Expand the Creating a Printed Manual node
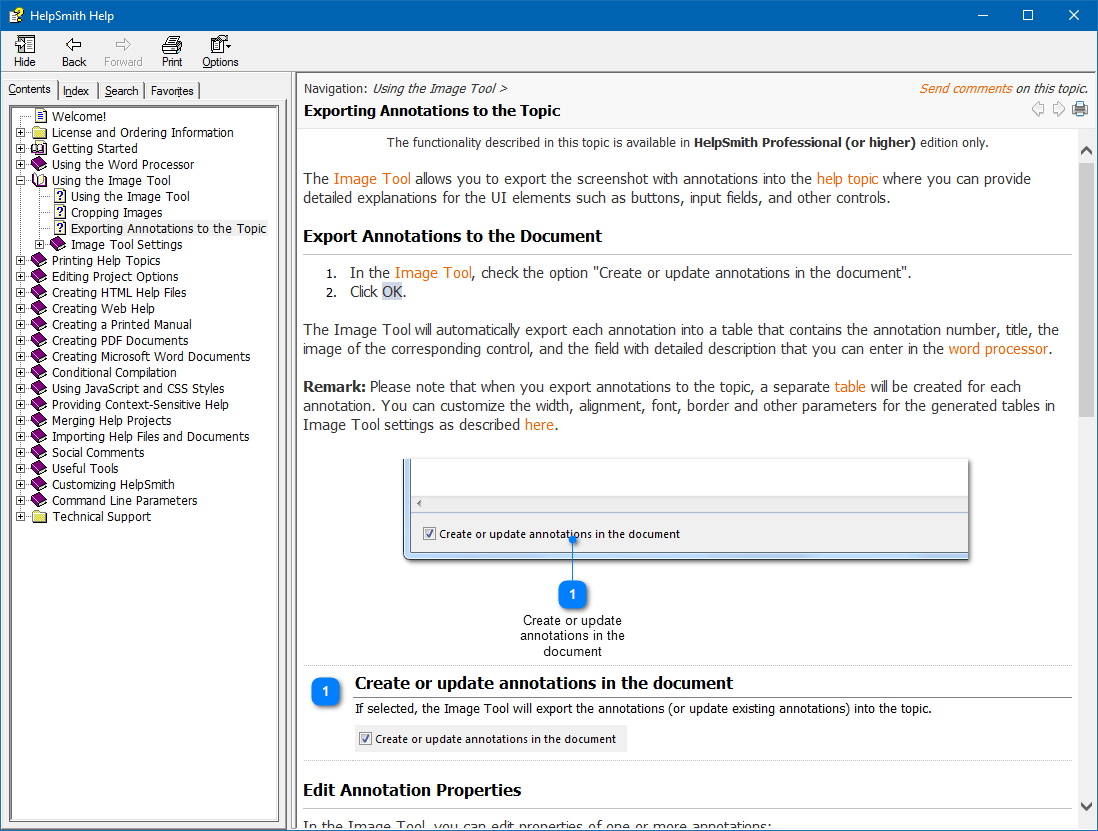1098x831 pixels. click(x=20, y=325)
